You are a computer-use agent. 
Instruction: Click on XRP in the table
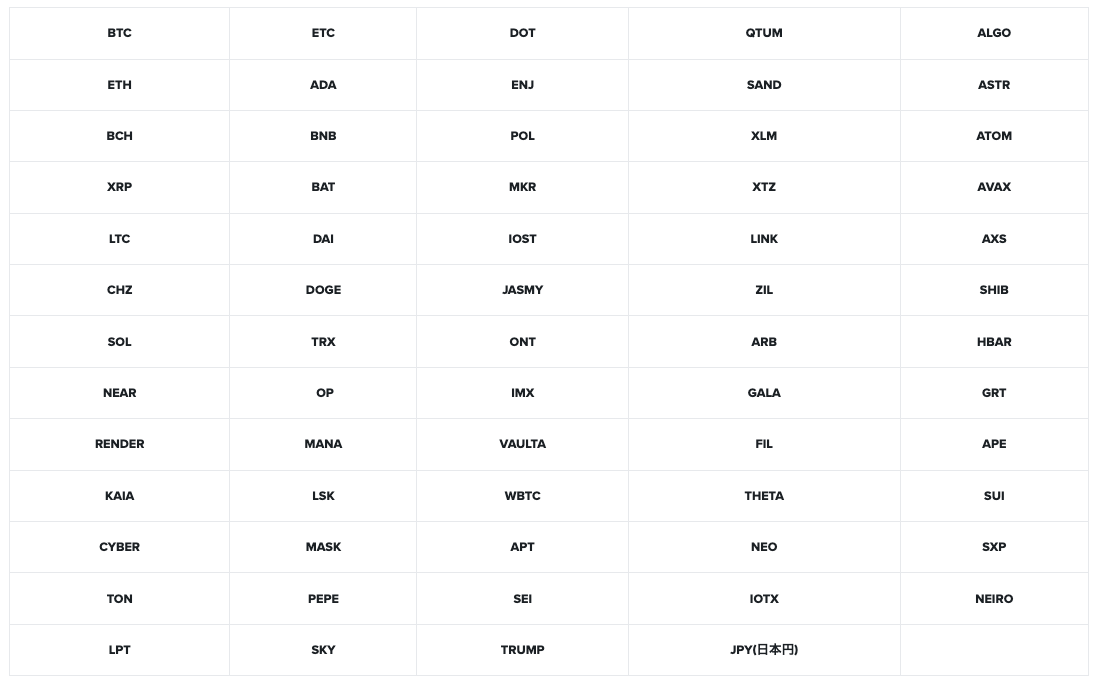coord(119,187)
